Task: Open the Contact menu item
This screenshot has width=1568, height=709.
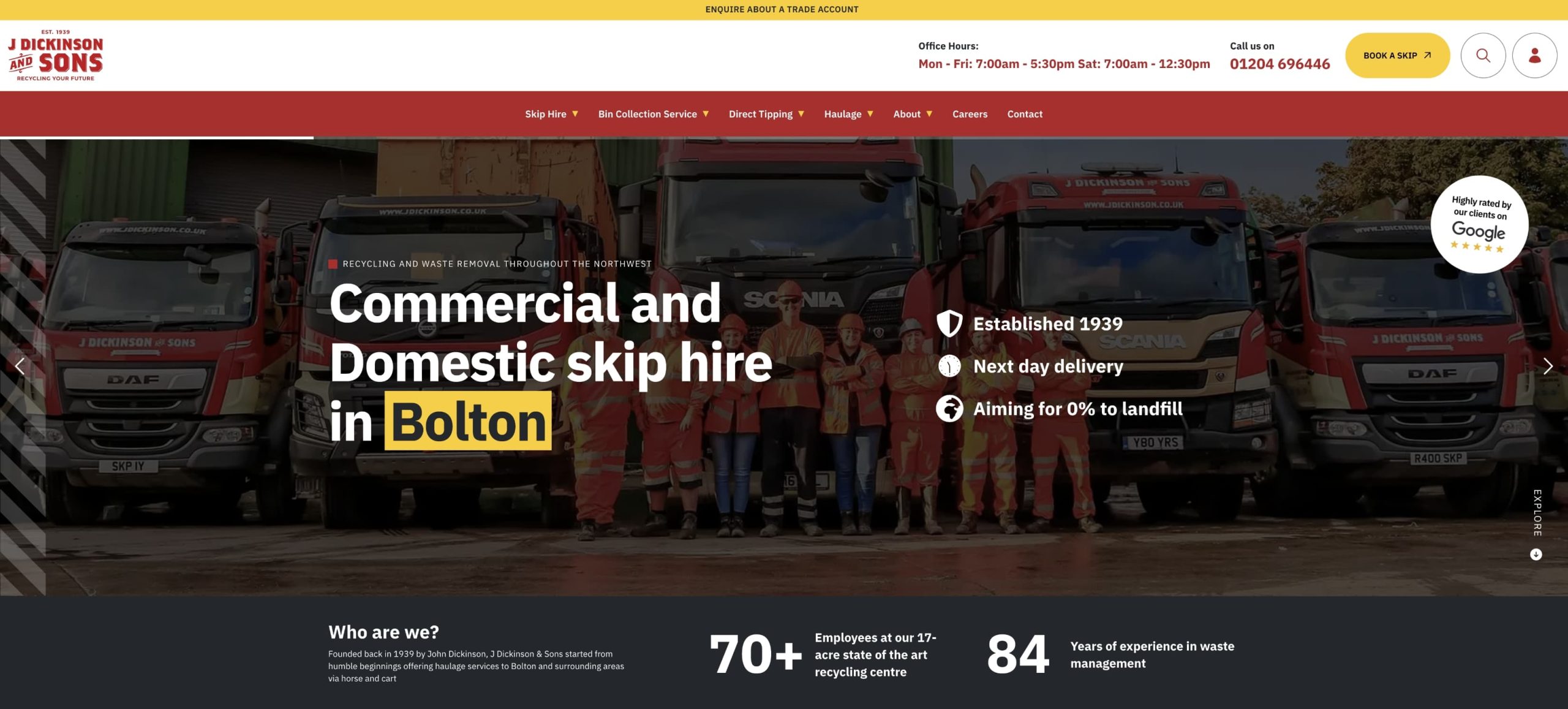Action: tap(1025, 114)
